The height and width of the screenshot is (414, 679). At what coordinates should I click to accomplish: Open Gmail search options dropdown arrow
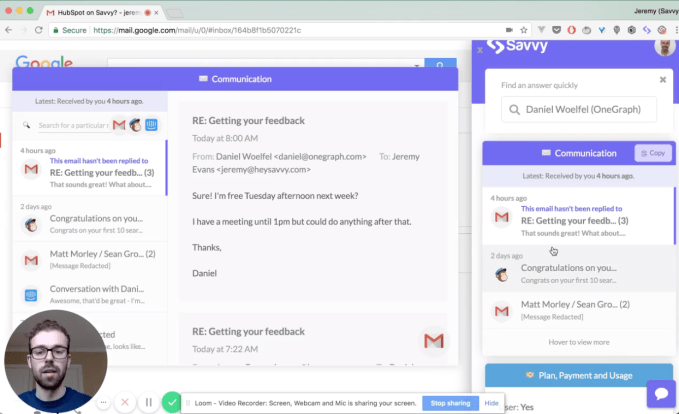coord(417,65)
